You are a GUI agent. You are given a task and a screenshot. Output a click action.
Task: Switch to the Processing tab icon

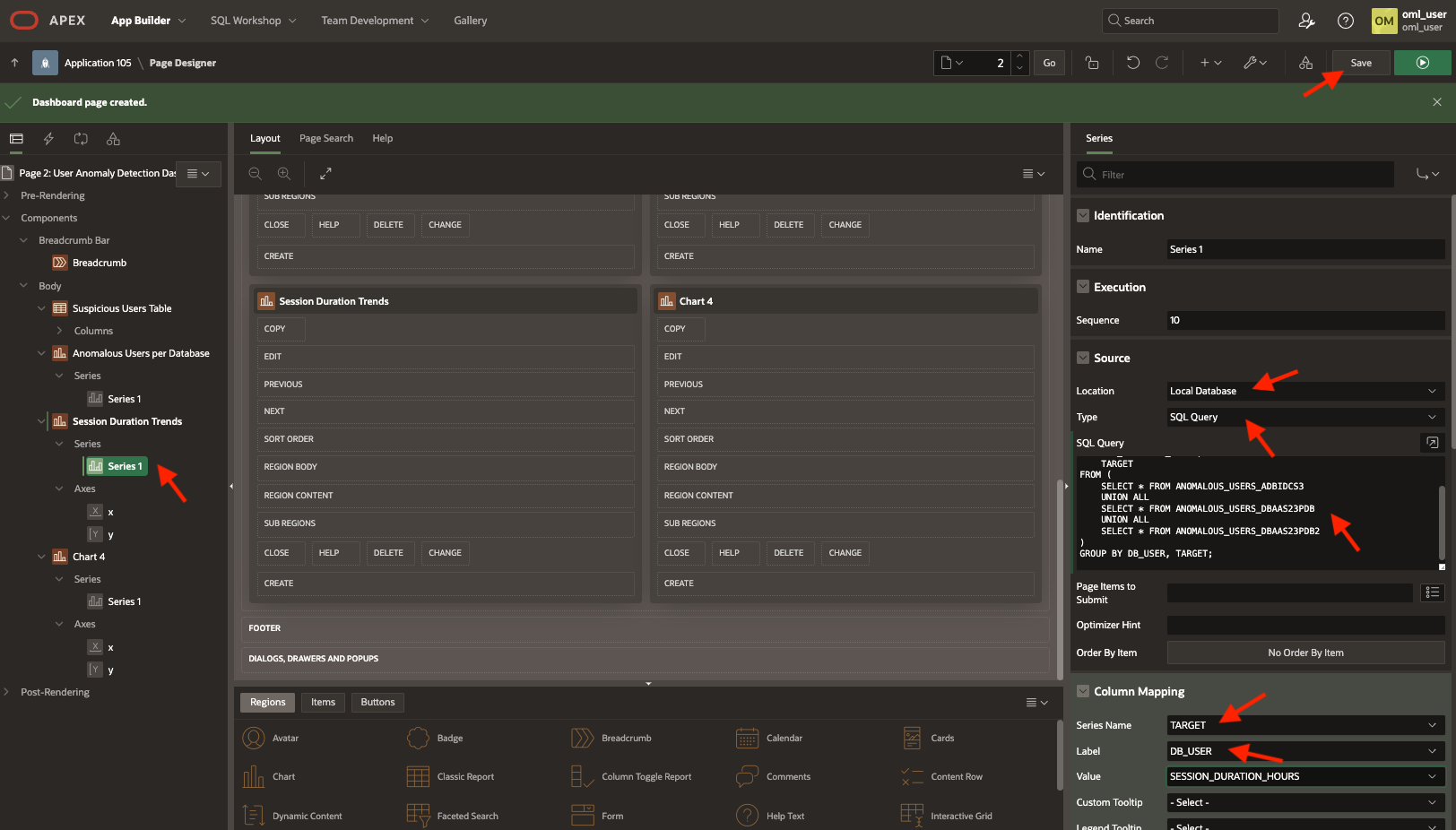[x=81, y=139]
